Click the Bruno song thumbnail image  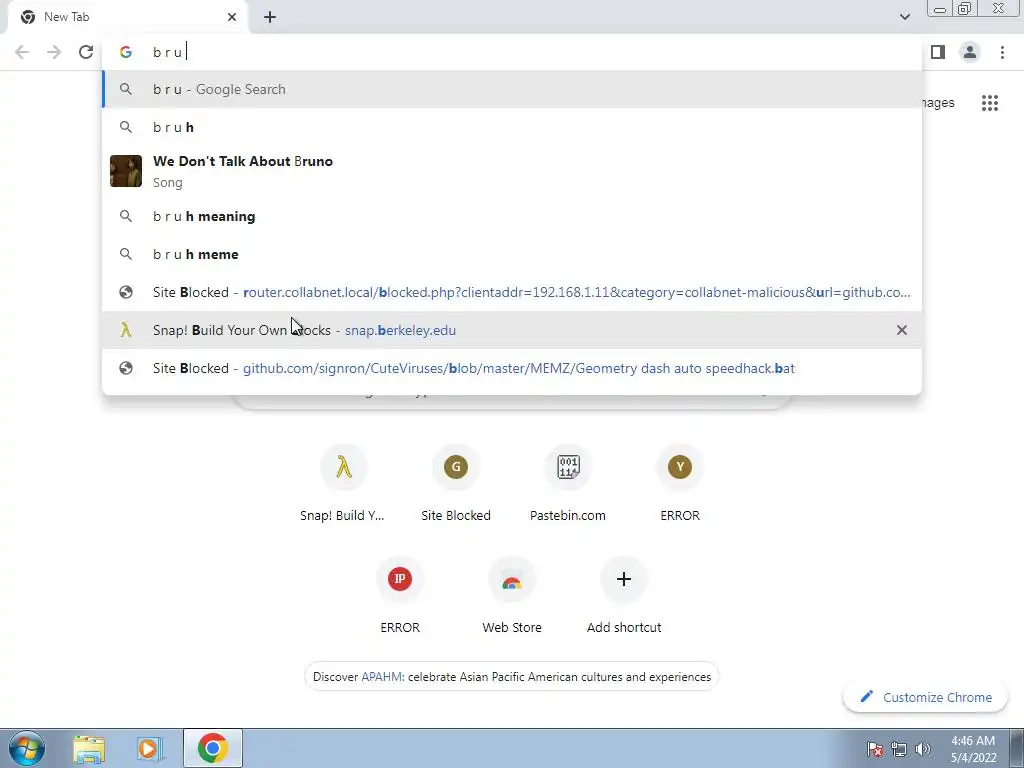click(126, 171)
